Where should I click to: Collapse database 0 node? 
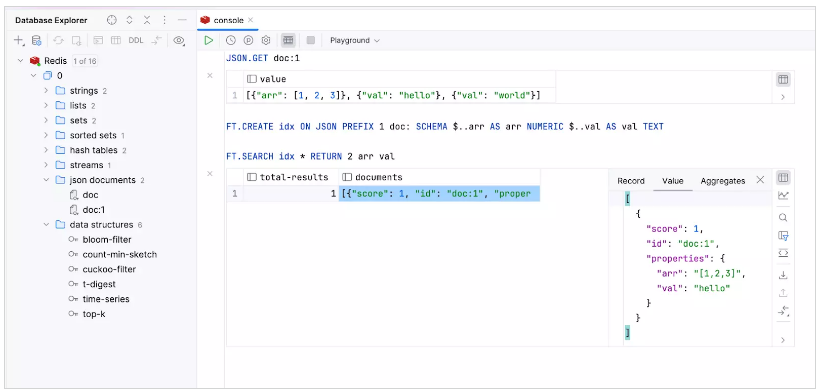click(x=34, y=75)
